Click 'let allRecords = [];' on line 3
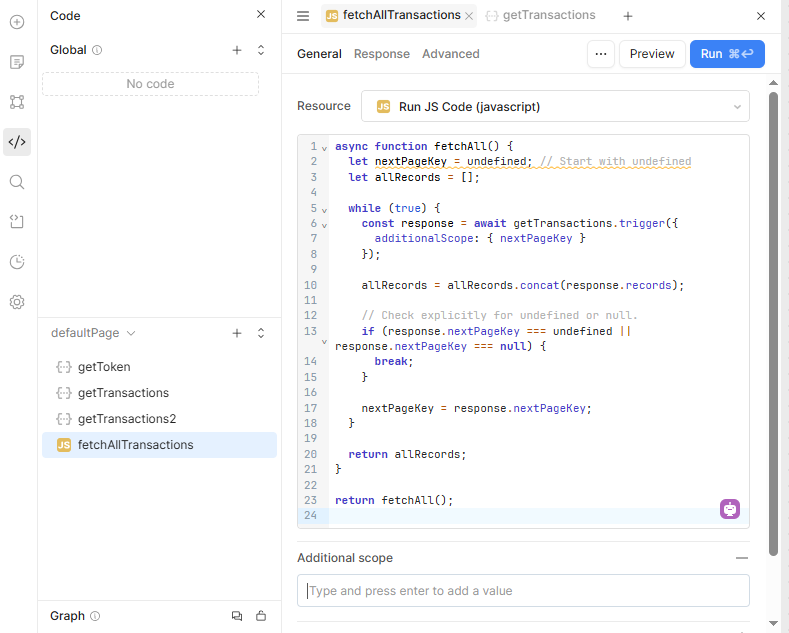This screenshot has width=789, height=633. coord(414,177)
